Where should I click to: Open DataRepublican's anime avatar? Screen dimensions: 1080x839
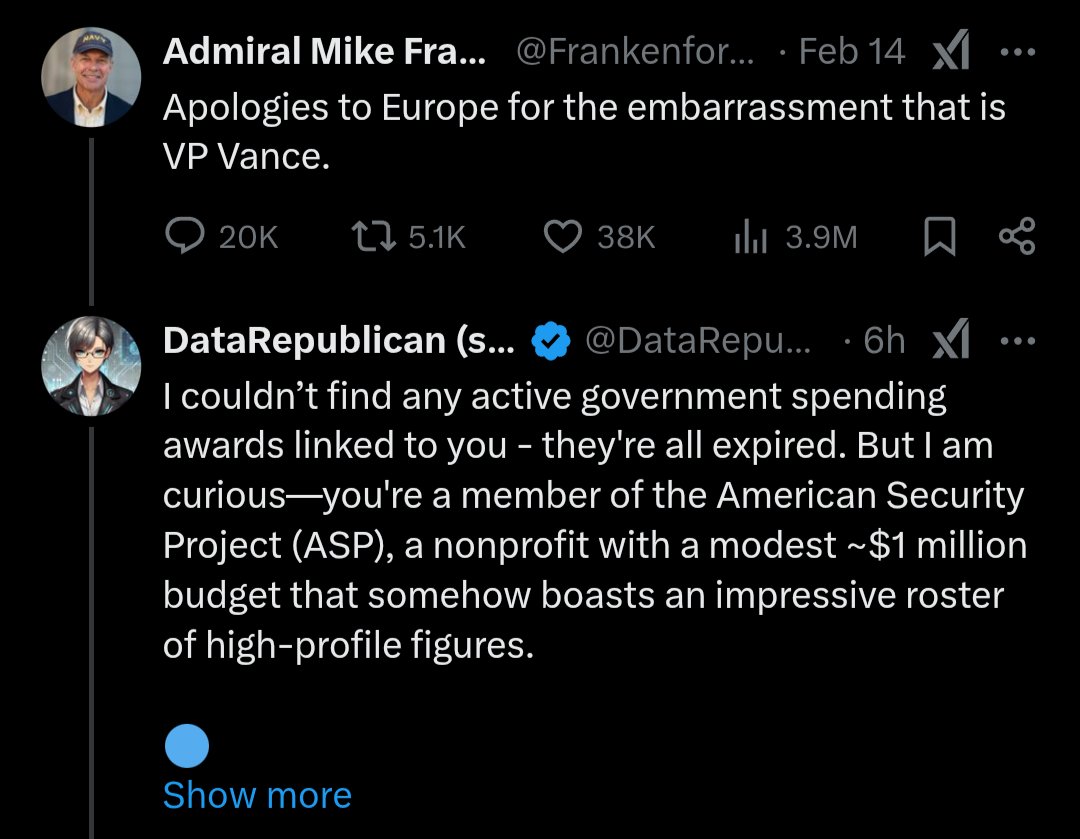91,366
